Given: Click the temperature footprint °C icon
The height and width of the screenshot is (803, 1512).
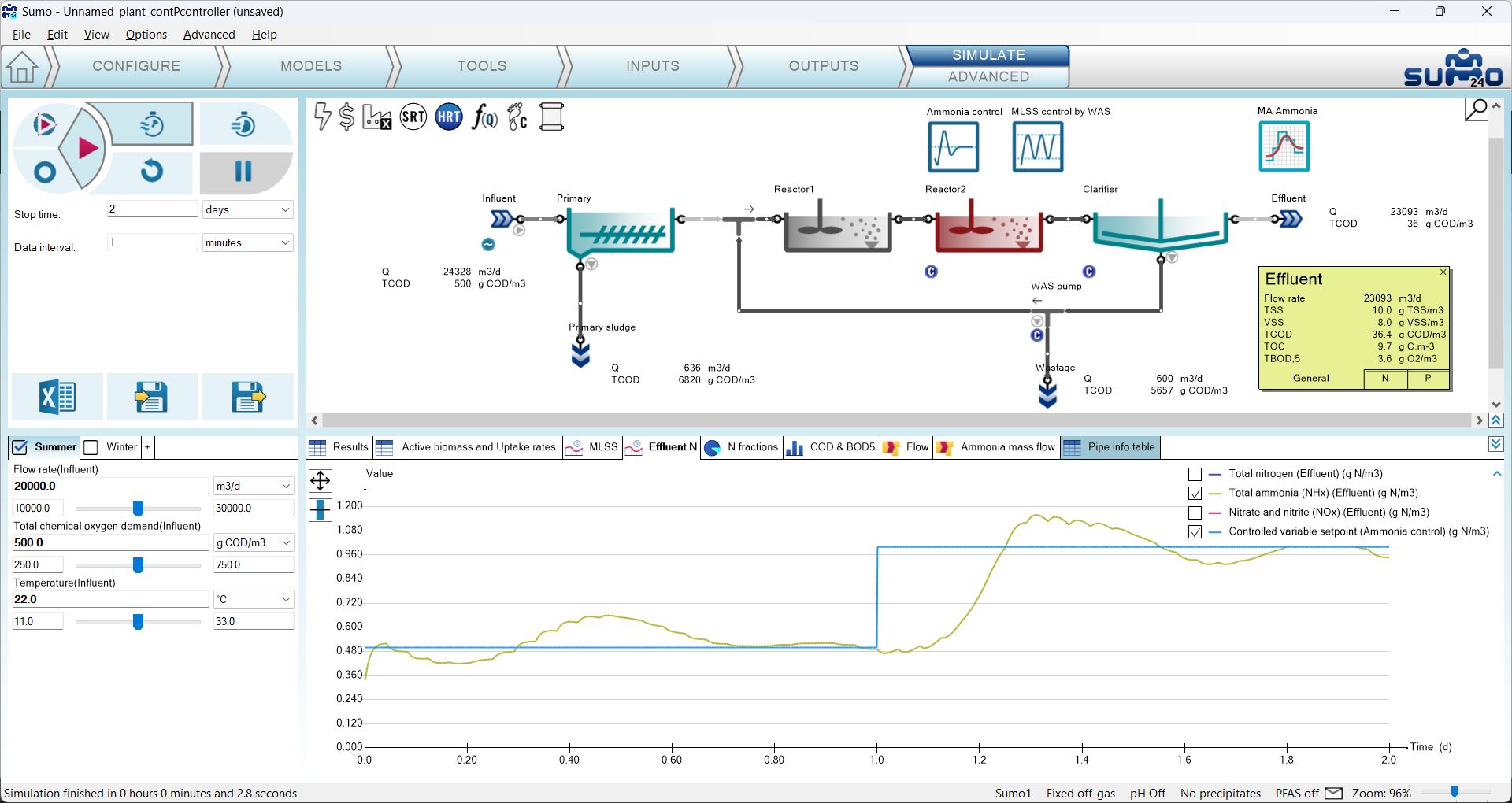Looking at the screenshot, I should click(x=517, y=117).
